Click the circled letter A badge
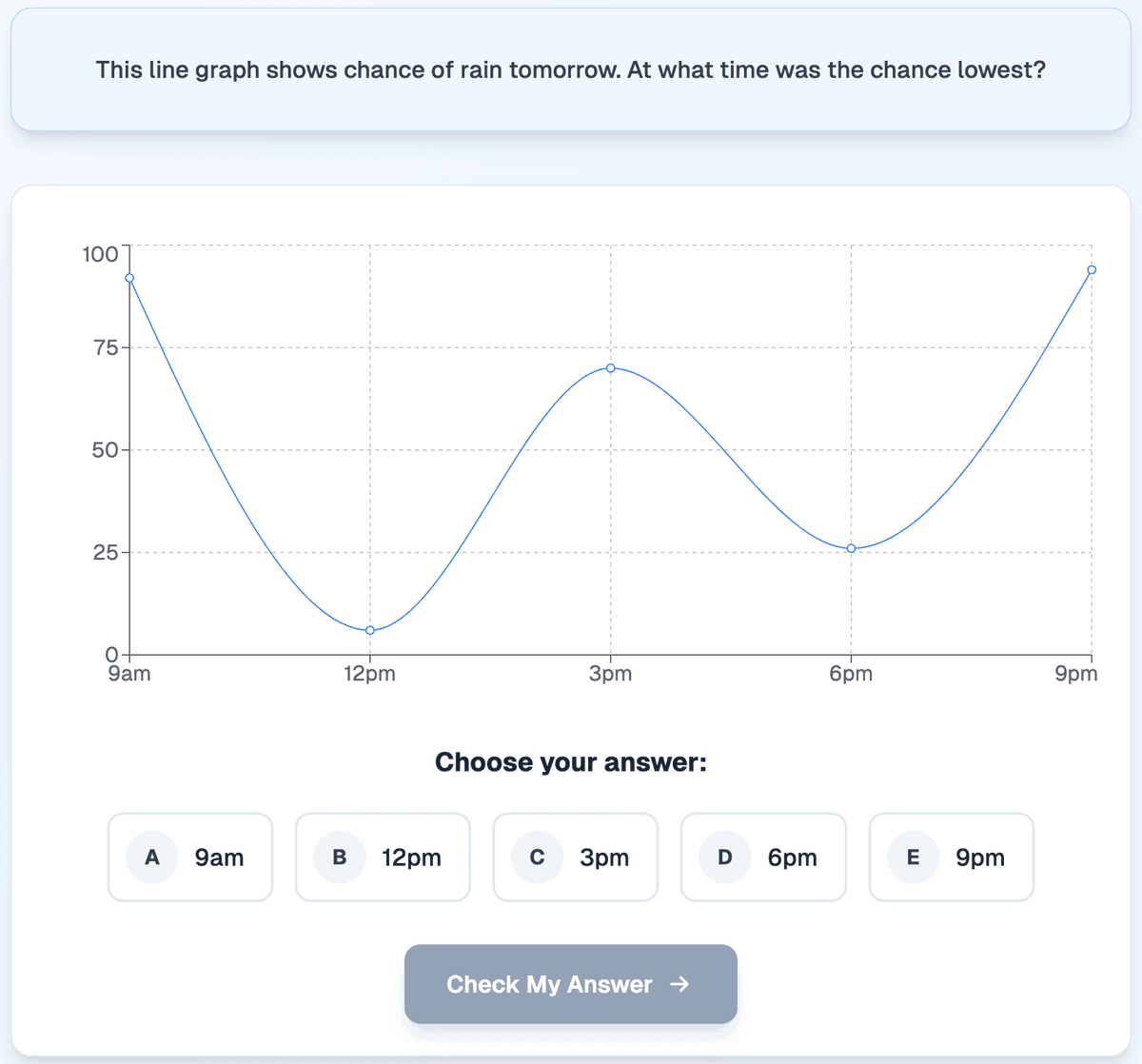Screen dimensions: 1142x1064 [152, 857]
